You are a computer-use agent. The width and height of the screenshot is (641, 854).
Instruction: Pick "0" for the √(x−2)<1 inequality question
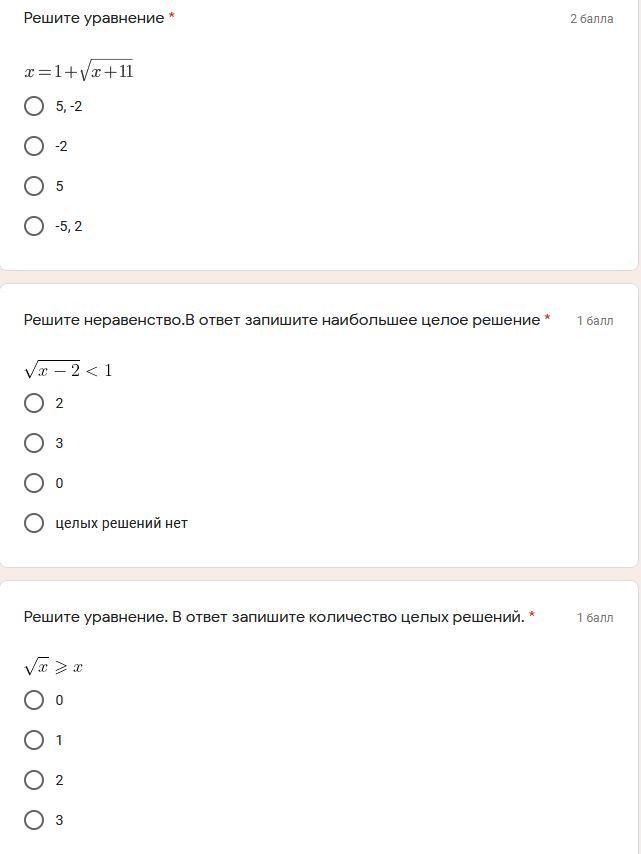pyautogui.click(x=34, y=483)
